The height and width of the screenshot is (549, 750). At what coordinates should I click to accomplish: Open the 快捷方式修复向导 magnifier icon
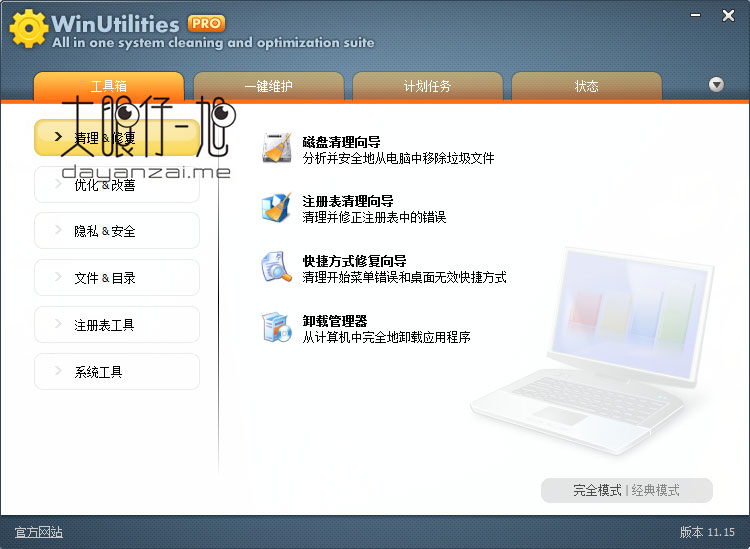tap(277, 267)
